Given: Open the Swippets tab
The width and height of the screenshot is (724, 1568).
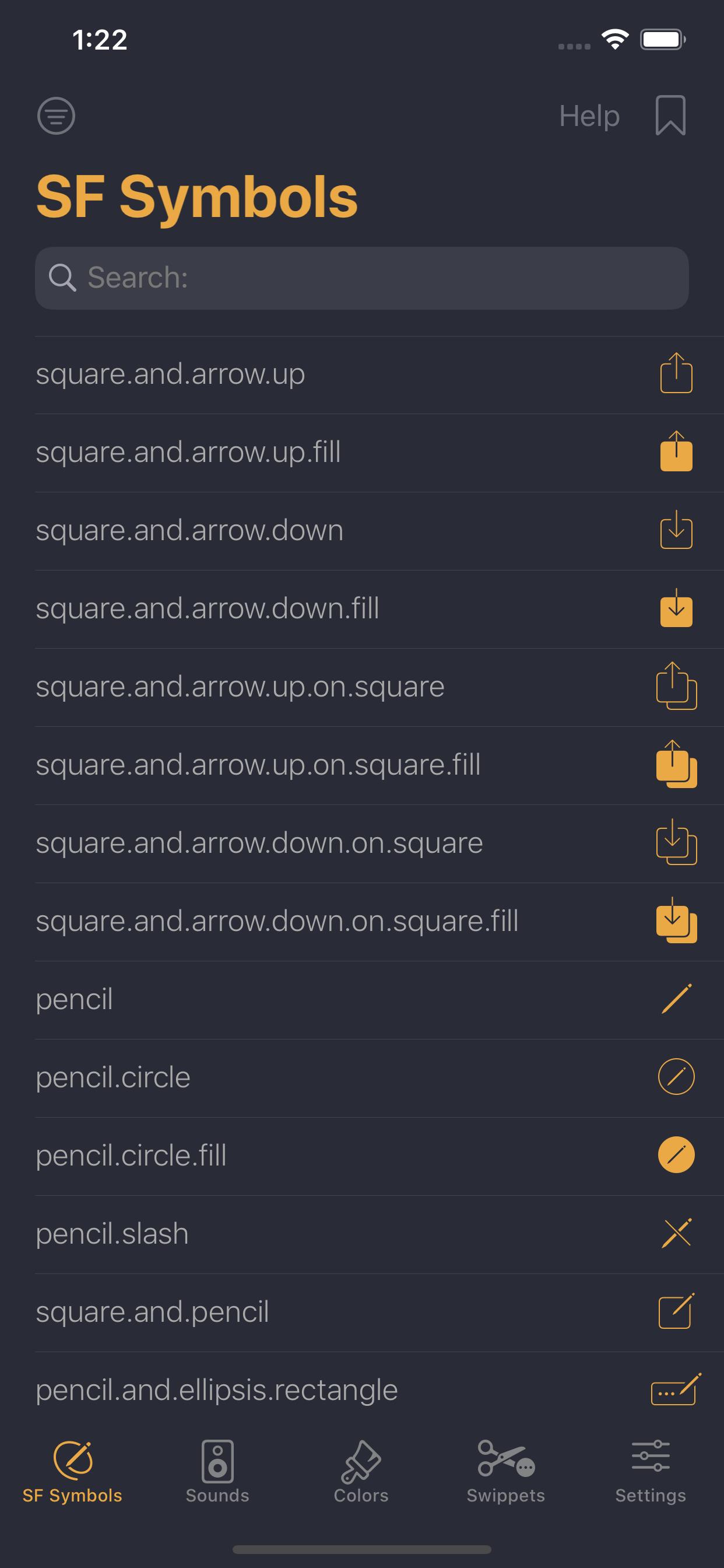Looking at the screenshot, I should [x=505, y=1471].
